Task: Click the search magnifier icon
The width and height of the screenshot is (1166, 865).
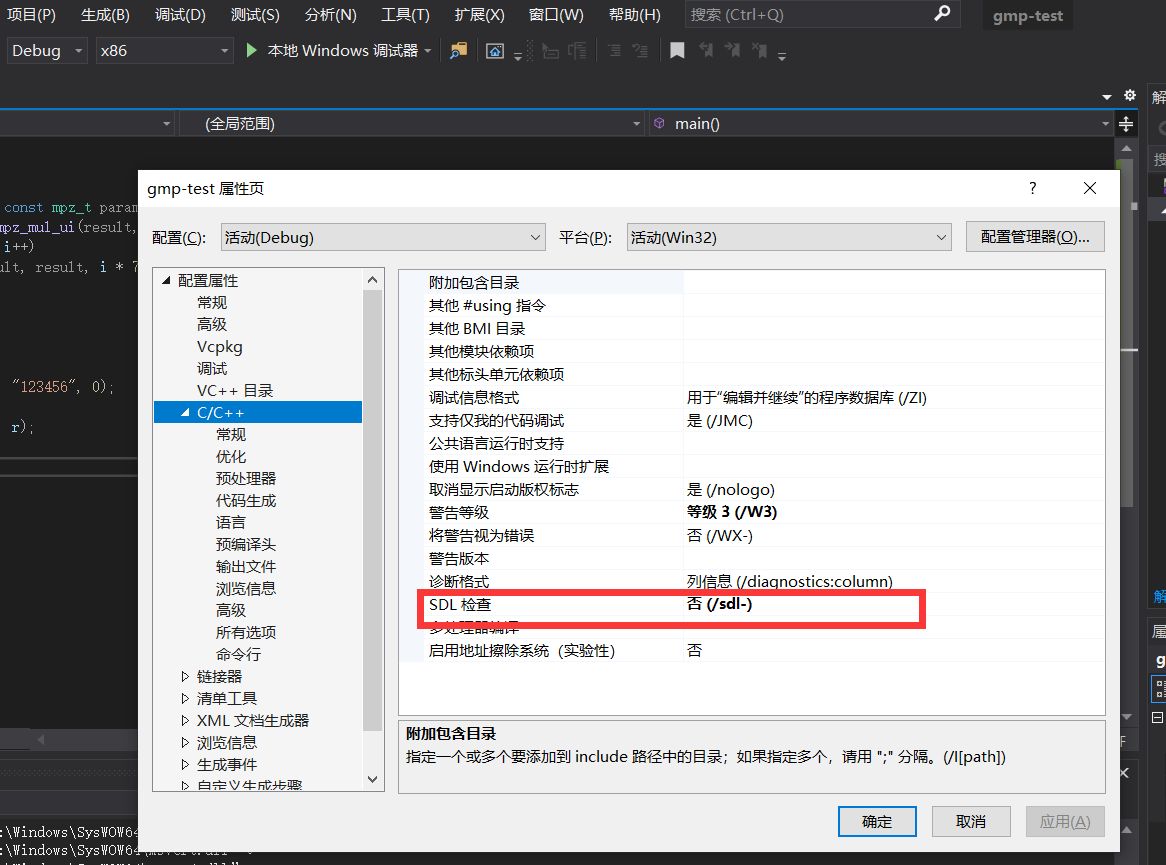Action: pos(942,13)
